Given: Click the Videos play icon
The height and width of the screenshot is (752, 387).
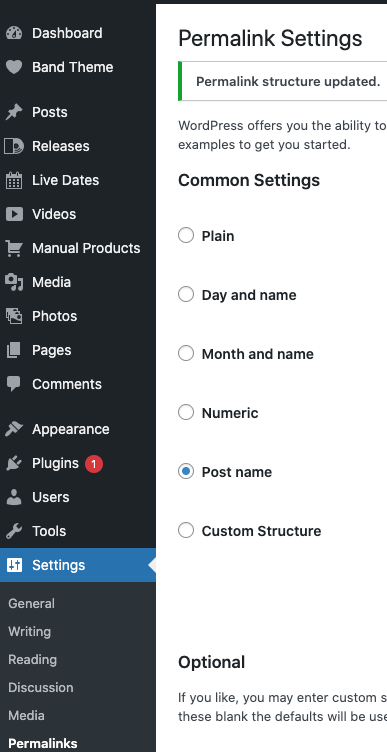Looking at the screenshot, I should tap(14, 214).
